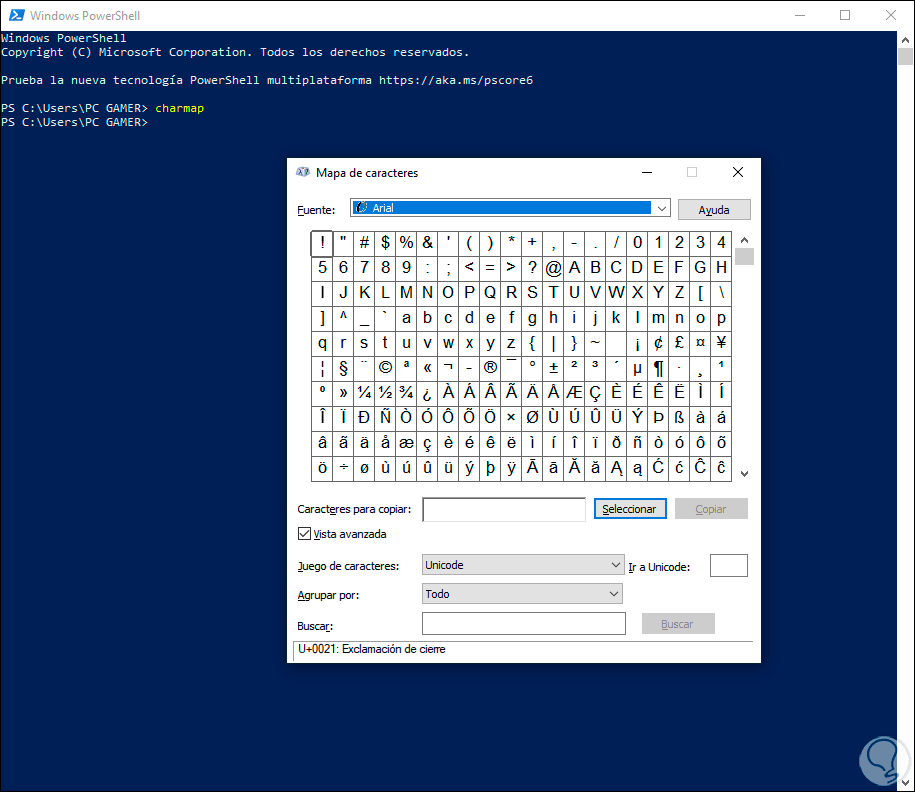The height and width of the screenshot is (792, 915).
Task: Click the Buscar button
Action: 677,624
